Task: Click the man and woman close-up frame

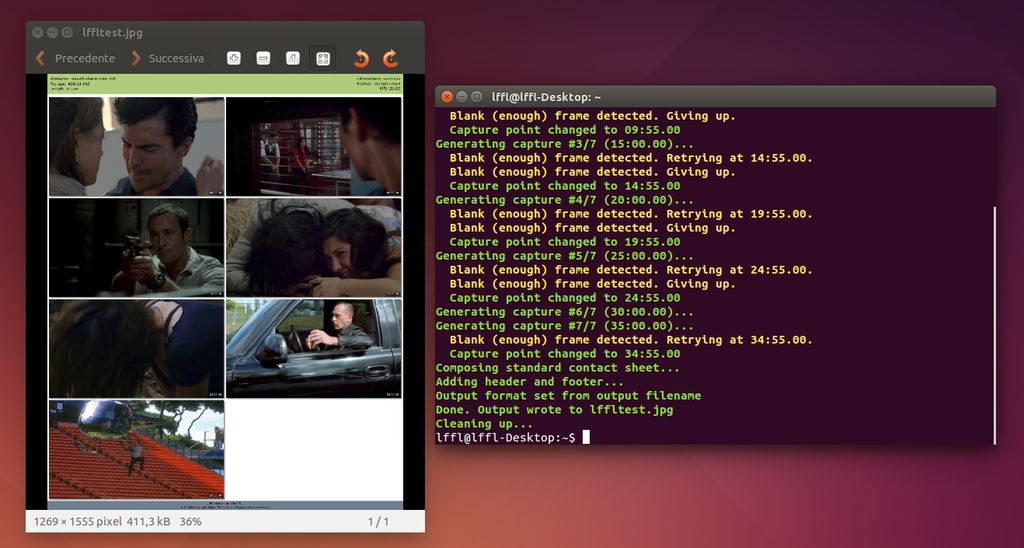Action: click(136, 146)
